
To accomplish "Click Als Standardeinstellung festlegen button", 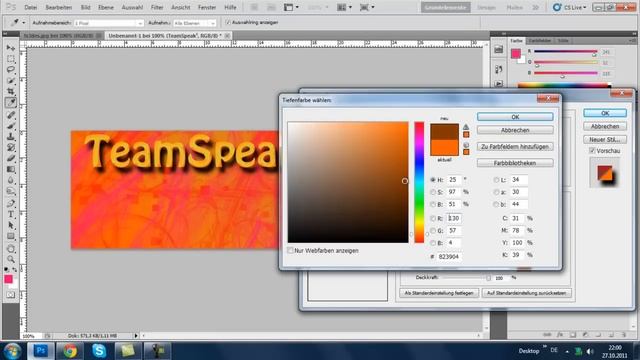I will pyautogui.click(x=439, y=293).
